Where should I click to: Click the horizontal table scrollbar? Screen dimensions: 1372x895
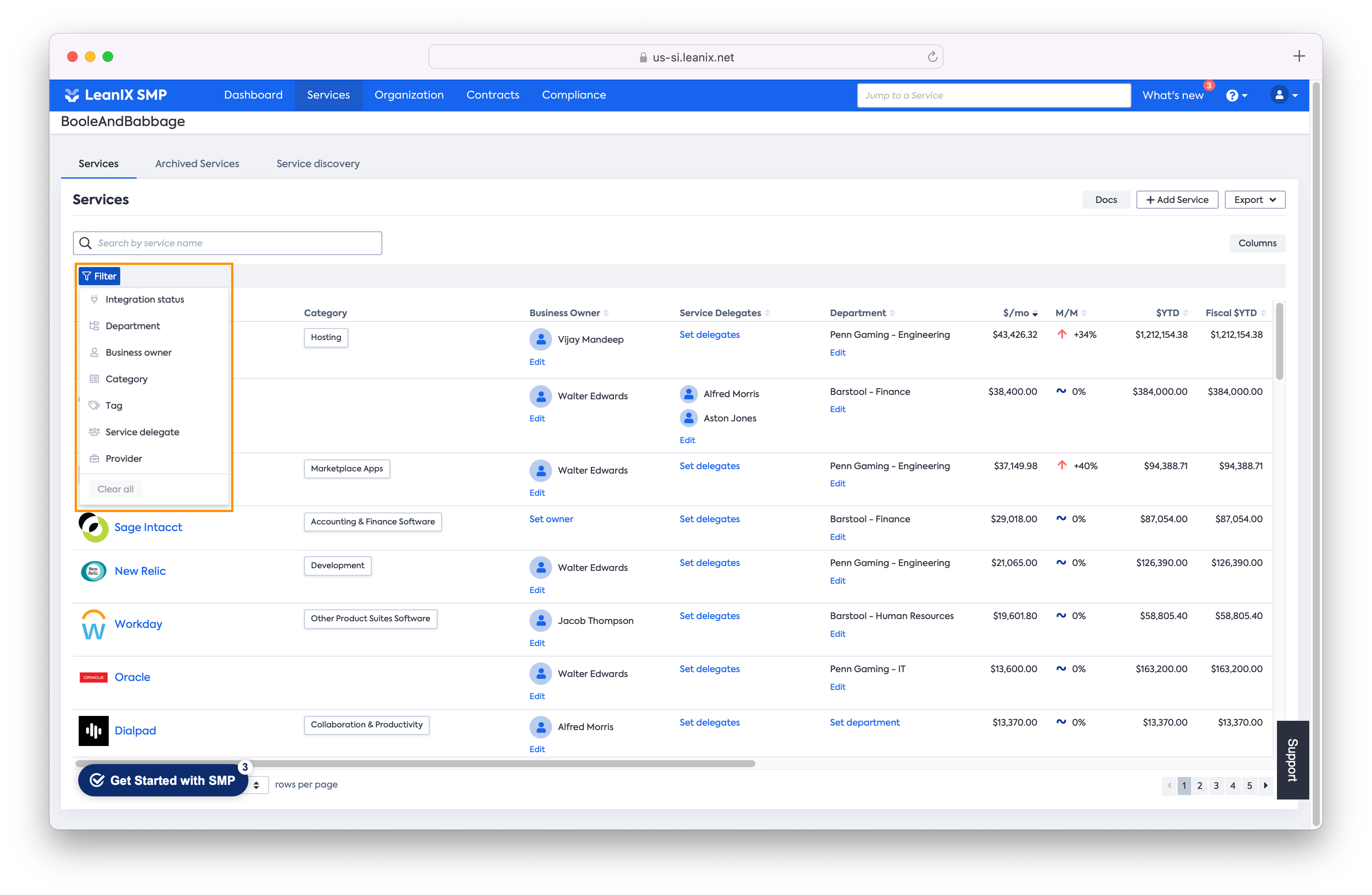point(415,764)
